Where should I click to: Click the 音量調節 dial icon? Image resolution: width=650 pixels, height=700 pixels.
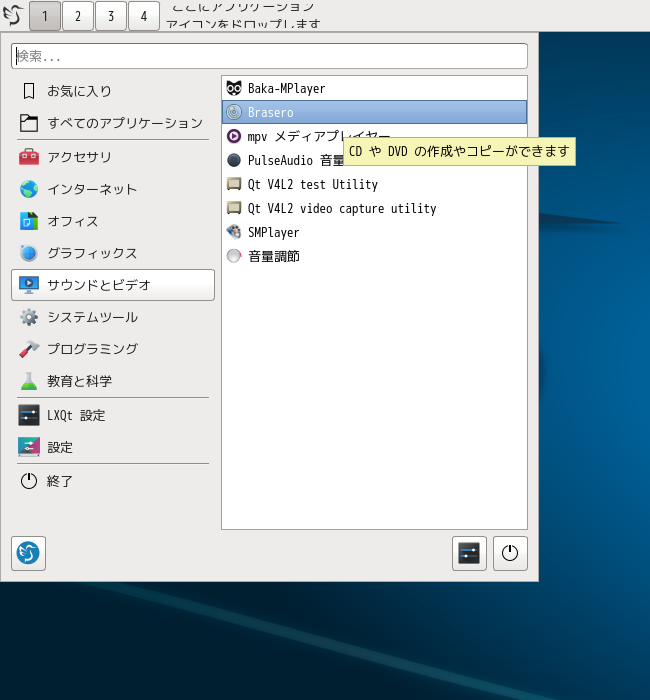click(x=234, y=256)
